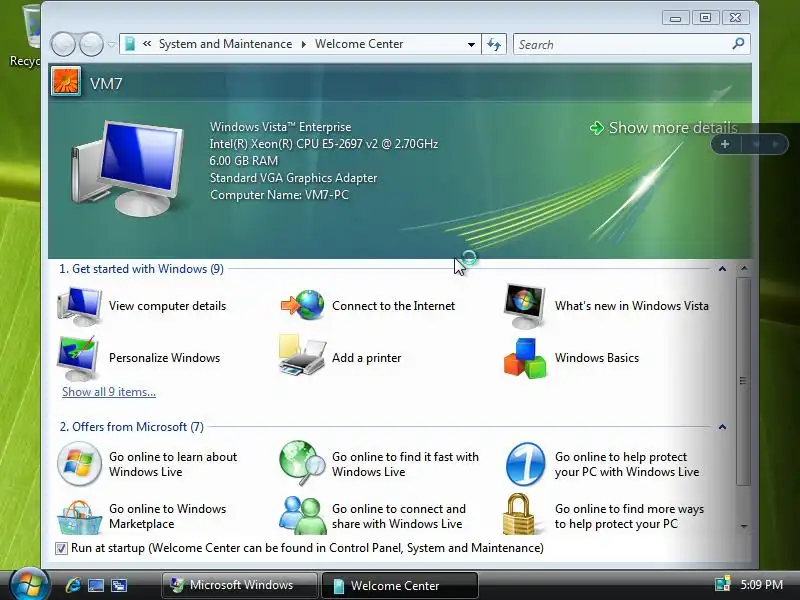This screenshot has height=600, width=800.
Task: Click the Connect to the Internet globe icon
Action: click(x=303, y=305)
